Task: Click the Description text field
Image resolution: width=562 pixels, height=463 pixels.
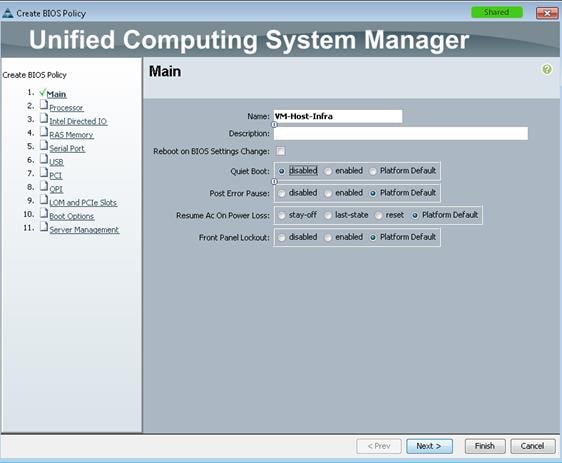Action: point(401,133)
